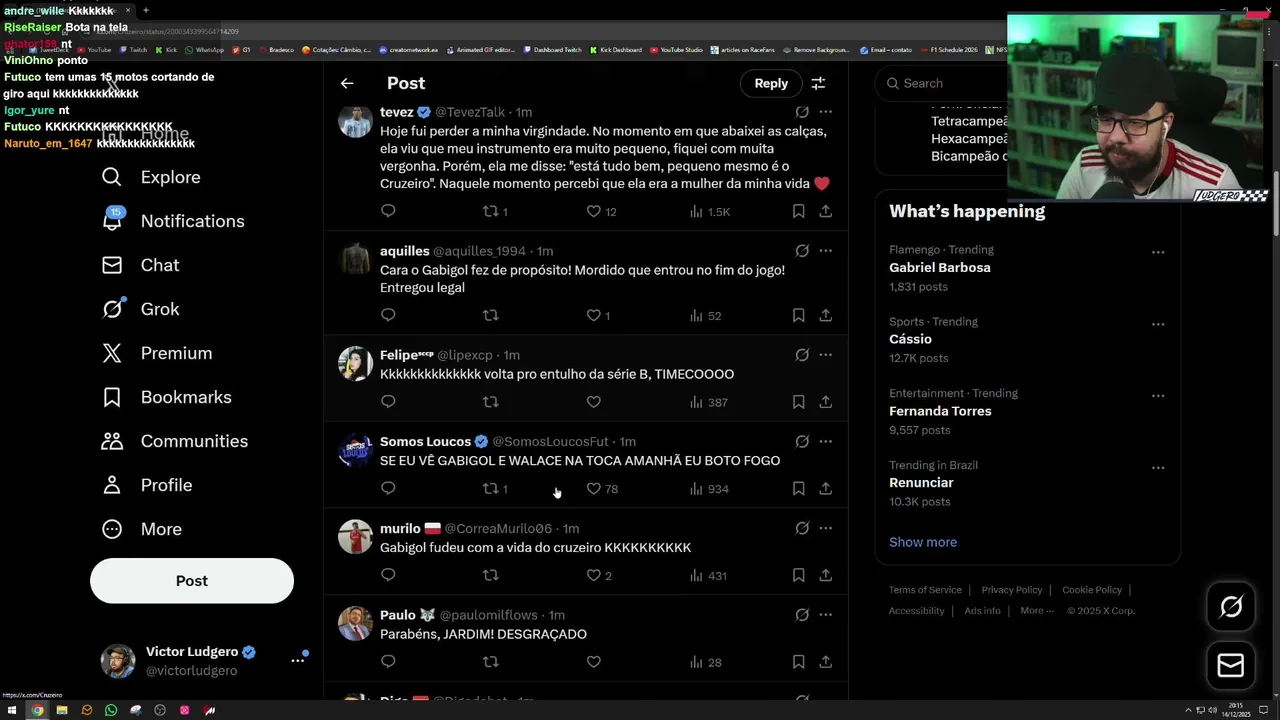Open more options on aquilles post
The width and height of the screenshot is (1280, 720).
coord(825,251)
